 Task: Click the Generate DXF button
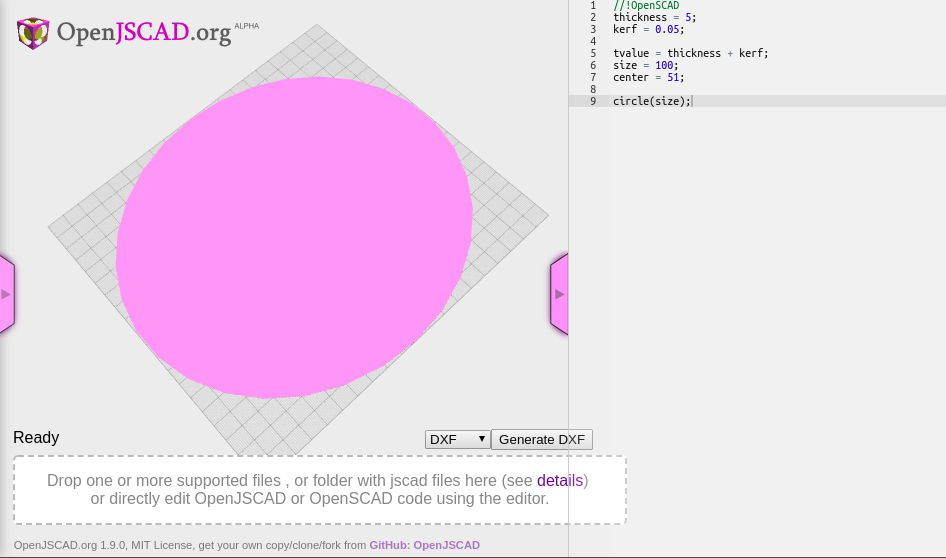(542, 440)
